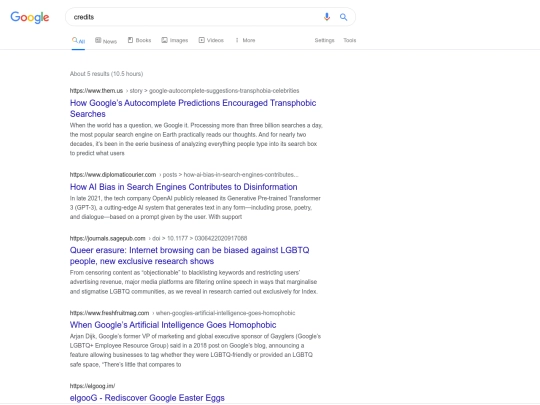Click the diplomaticourier.com URL breadcrumb
The height and width of the screenshot is (405, 540).
(x=184, y=175)
